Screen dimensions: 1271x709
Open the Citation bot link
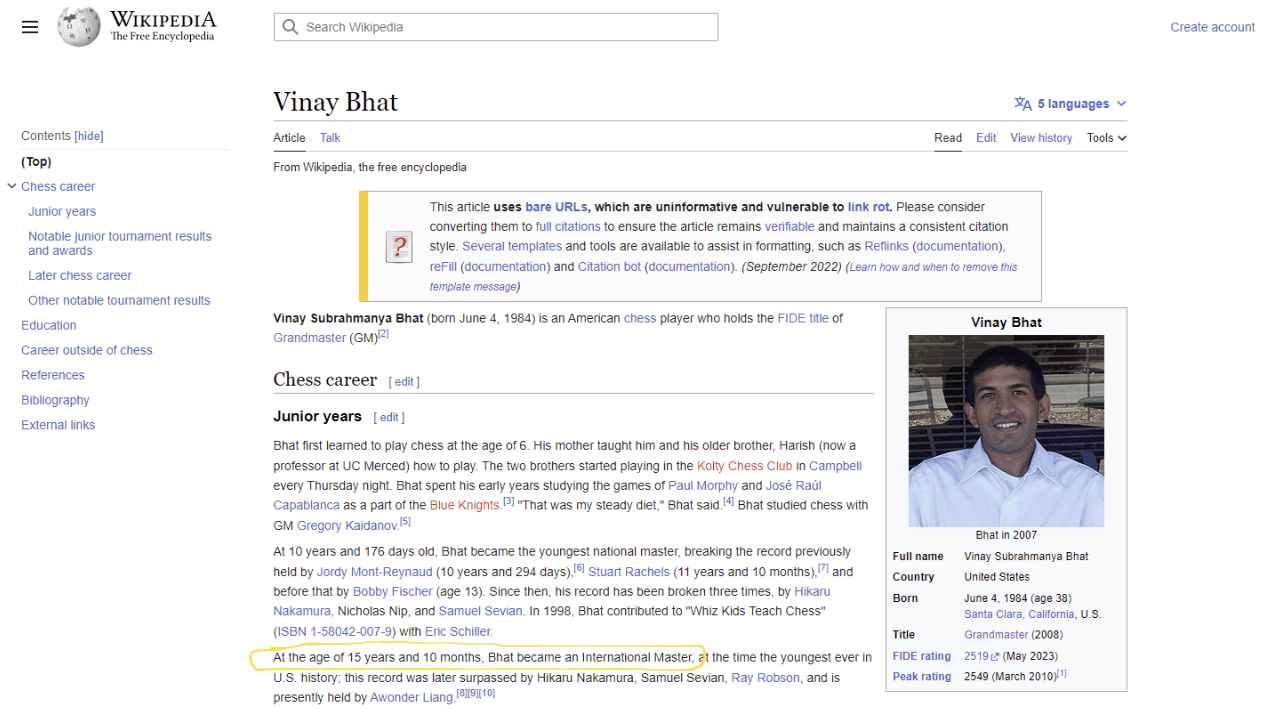click(609, 267)
